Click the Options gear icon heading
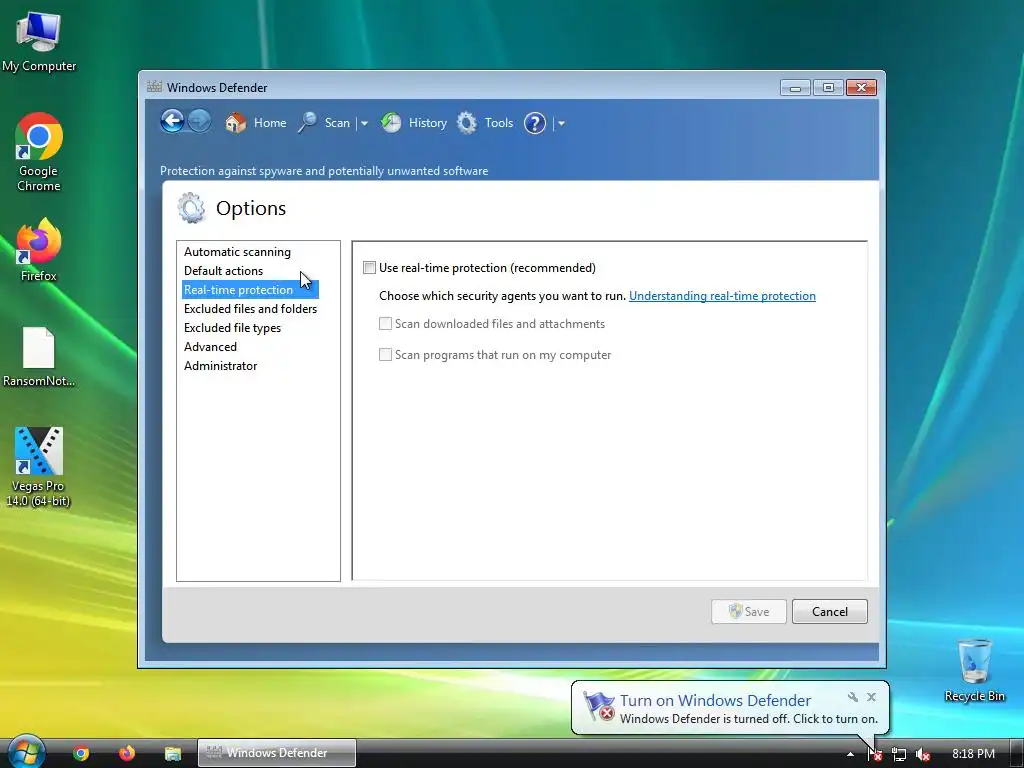The width and height of the screenshot is (1024, 768). (191, 208)
